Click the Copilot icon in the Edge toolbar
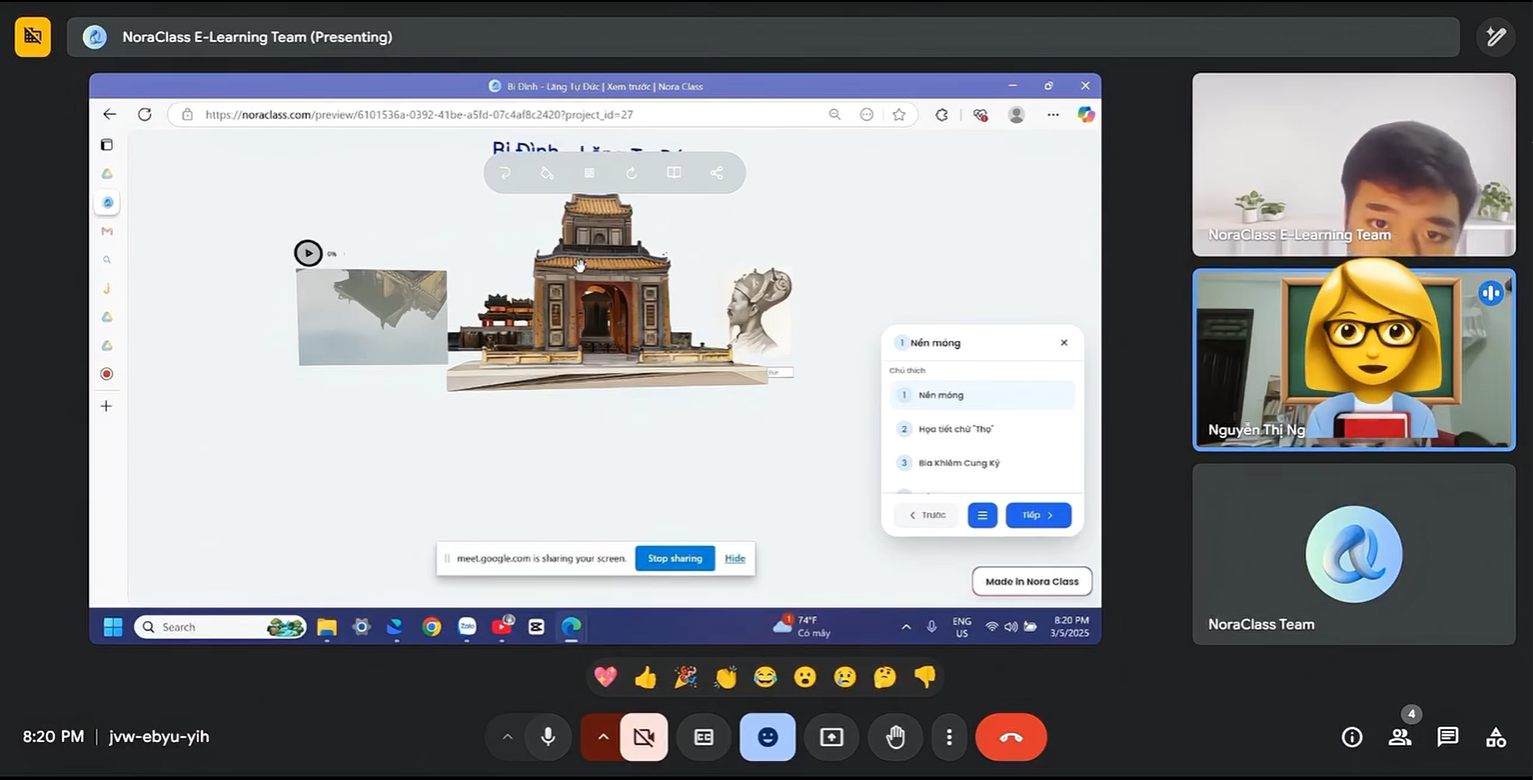The width and height of the screenshot is (1533, 780). (x=1086, y=115)
